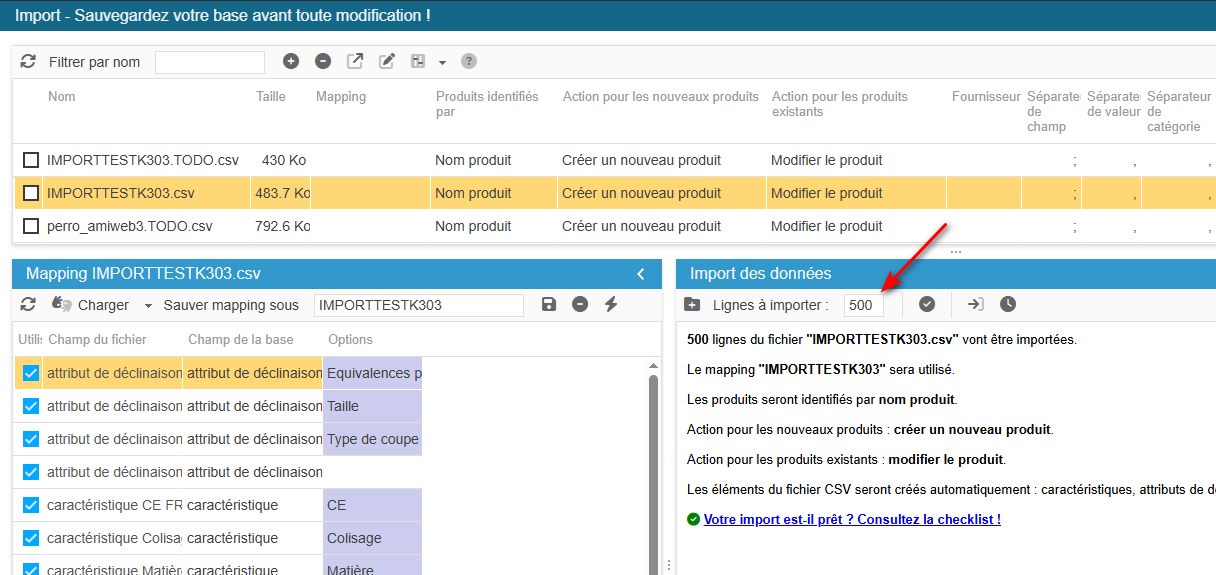
Task: Click the Charger button in Mapping toolbar
Action: coord(92,305)
